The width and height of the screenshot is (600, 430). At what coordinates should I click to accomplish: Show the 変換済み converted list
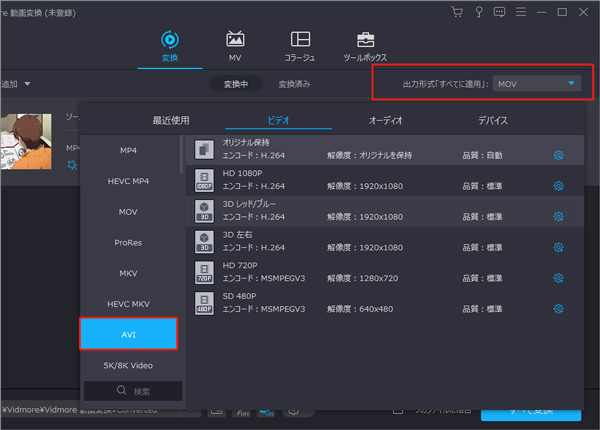294,84
